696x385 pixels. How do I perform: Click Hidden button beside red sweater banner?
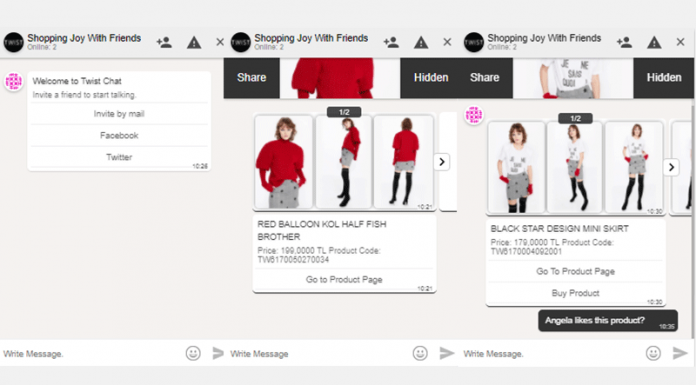point(431,78)
